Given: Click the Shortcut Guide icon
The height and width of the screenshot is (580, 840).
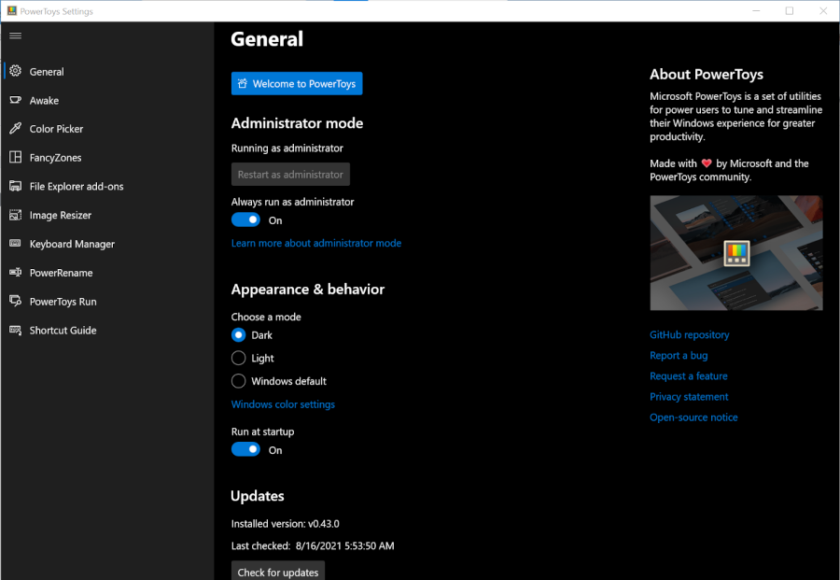Looking at the screenshot, I should pos(16,330).
